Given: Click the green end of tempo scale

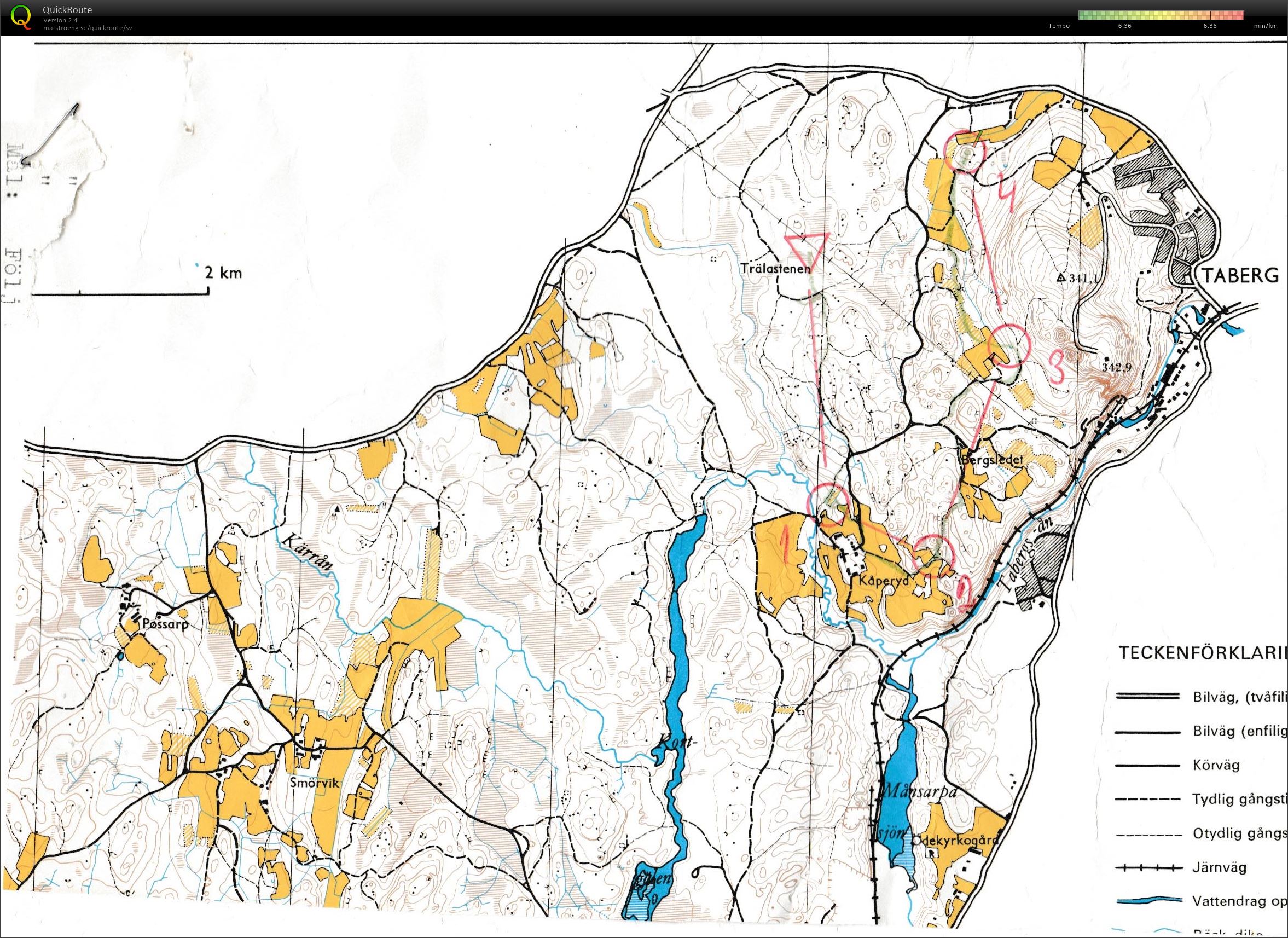Looking at the screenshot, I should tap(1083, 15).
